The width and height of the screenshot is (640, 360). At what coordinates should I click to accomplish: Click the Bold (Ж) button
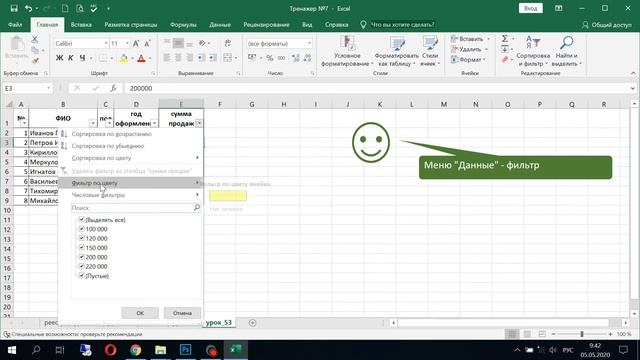tap(60, 58)
